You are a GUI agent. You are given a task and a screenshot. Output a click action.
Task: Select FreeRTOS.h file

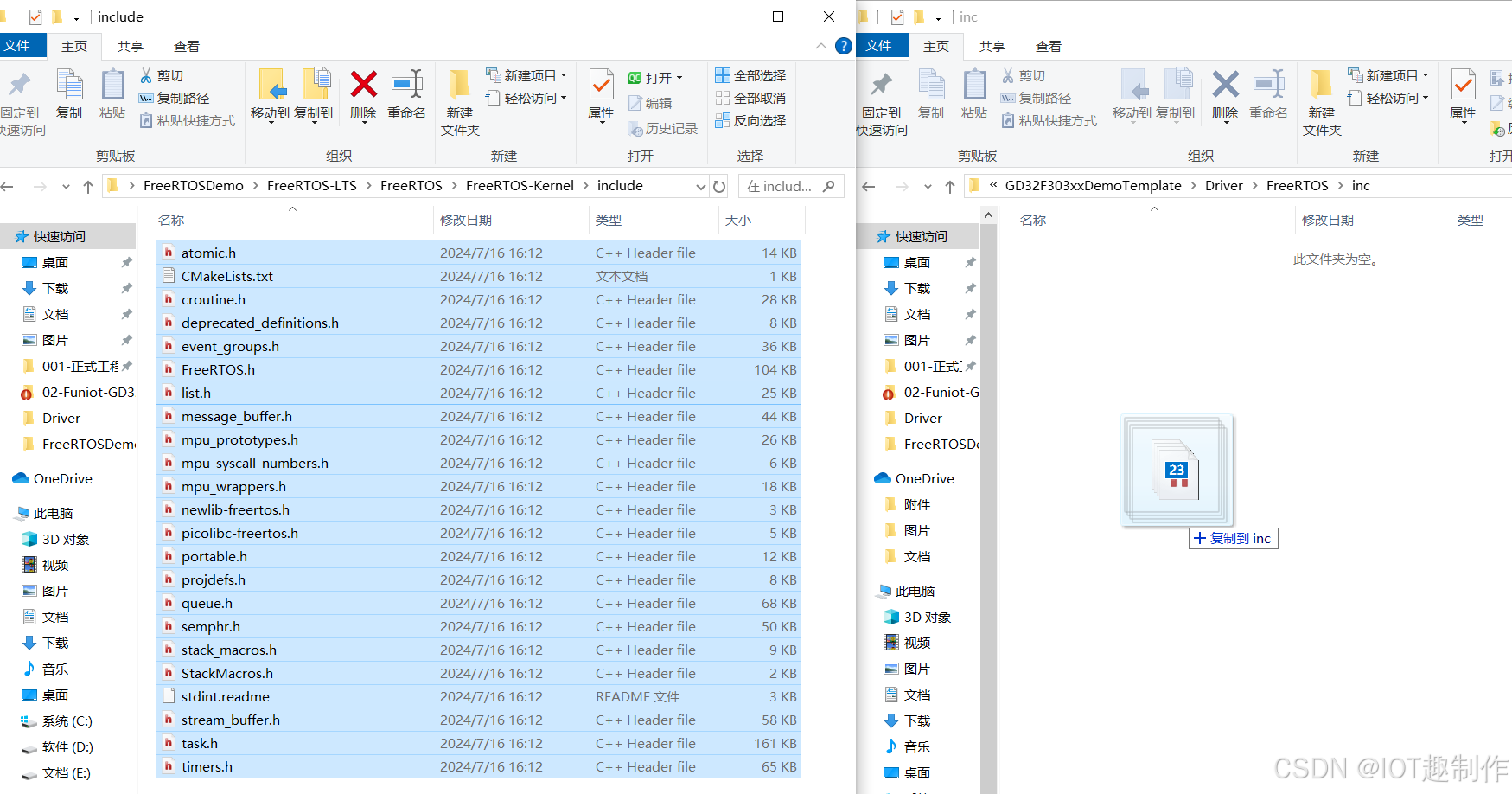[x=478, y=369]
